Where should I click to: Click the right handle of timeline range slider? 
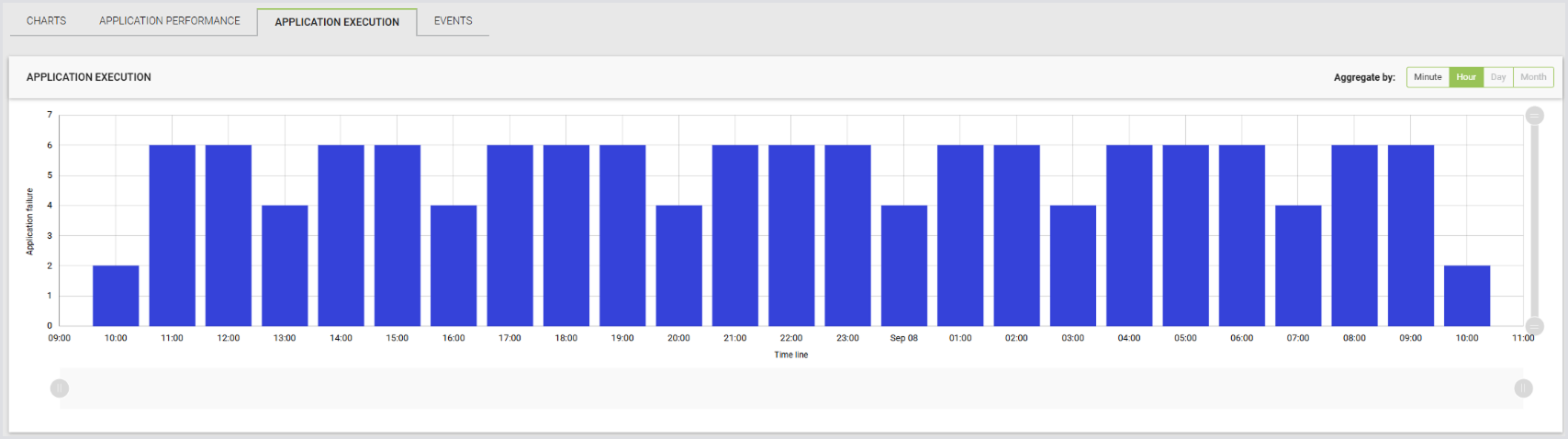pyautogui.click(x=1523, y=388)
